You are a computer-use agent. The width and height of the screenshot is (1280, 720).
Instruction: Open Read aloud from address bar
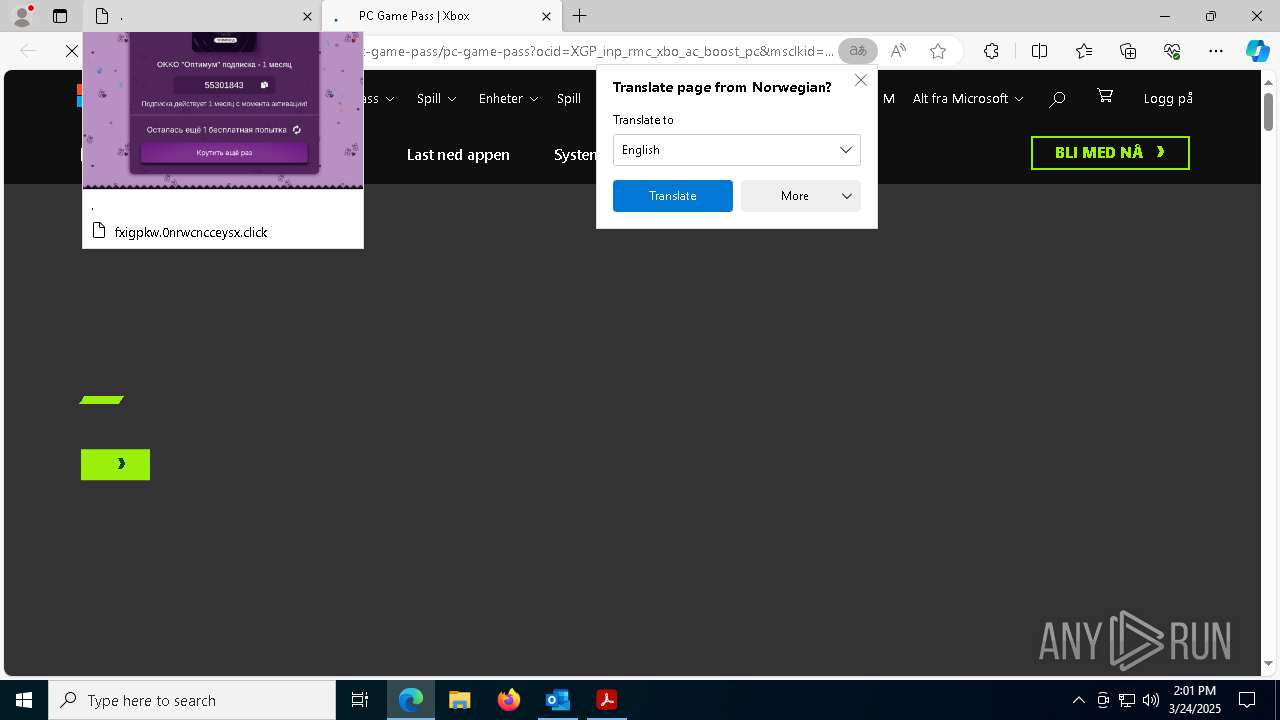(x=898, y=51)
